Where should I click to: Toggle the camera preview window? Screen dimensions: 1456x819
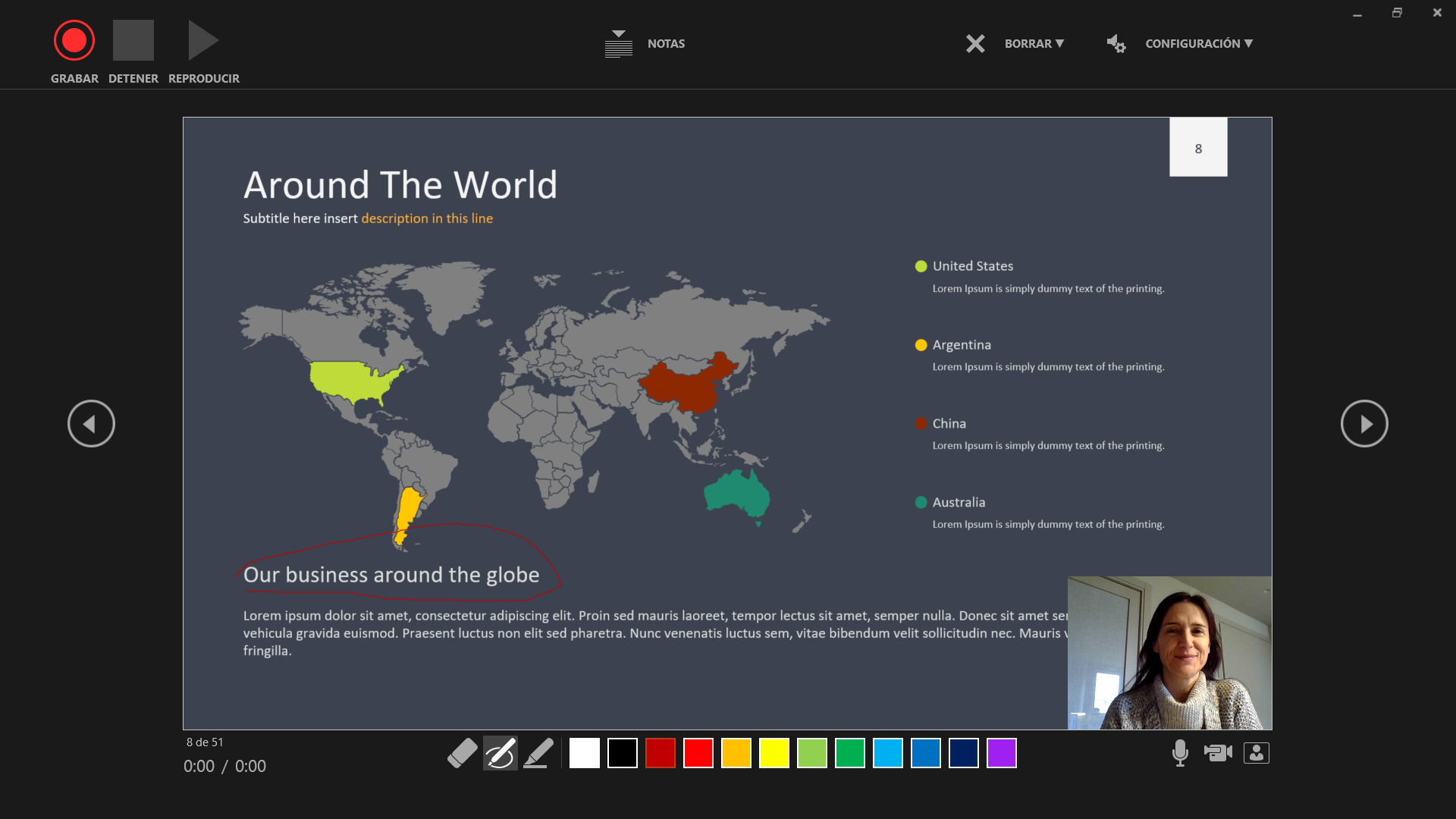click(1257, 753)
